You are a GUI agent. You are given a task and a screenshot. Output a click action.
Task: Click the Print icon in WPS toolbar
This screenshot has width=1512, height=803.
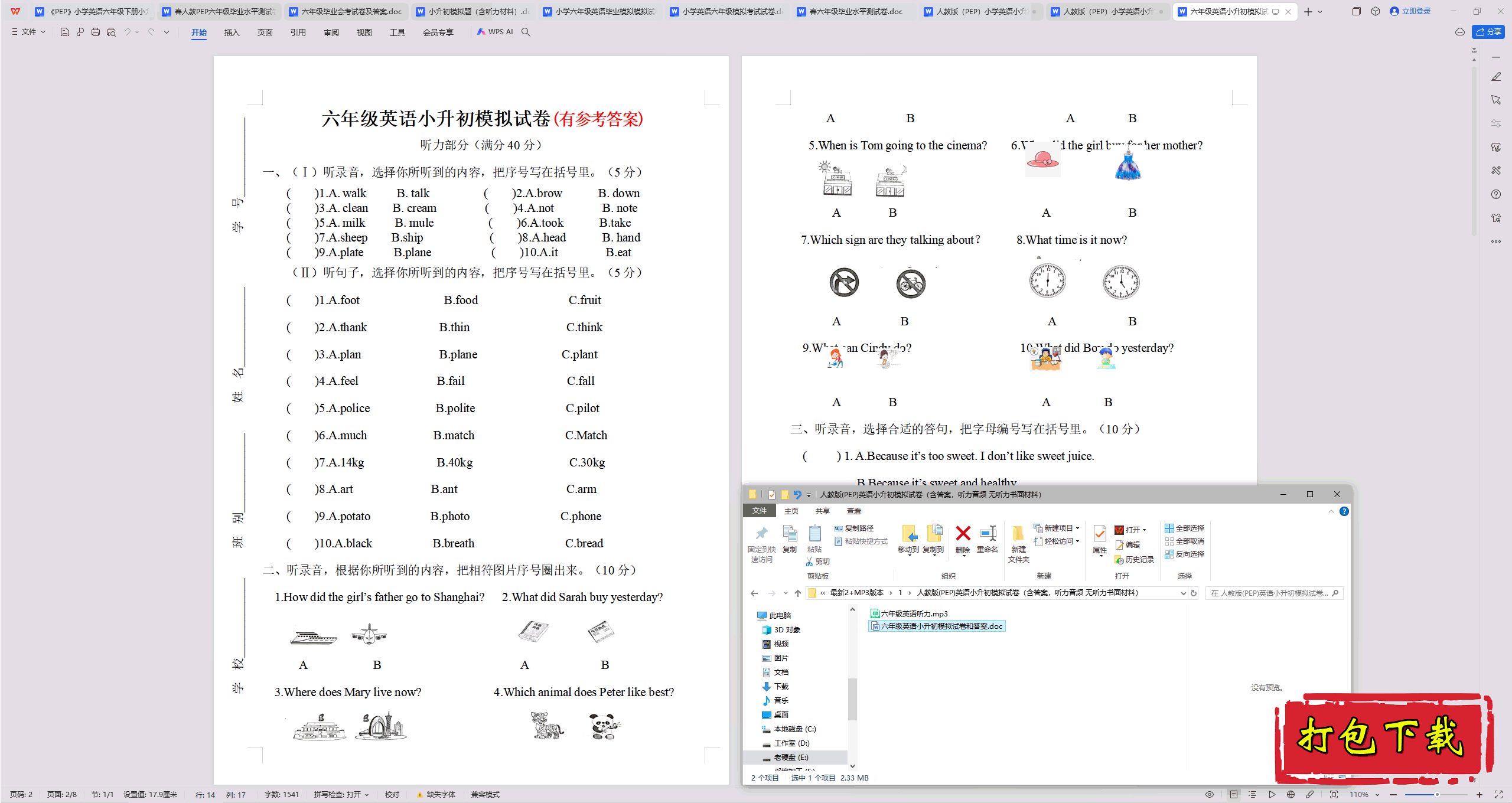96,32
